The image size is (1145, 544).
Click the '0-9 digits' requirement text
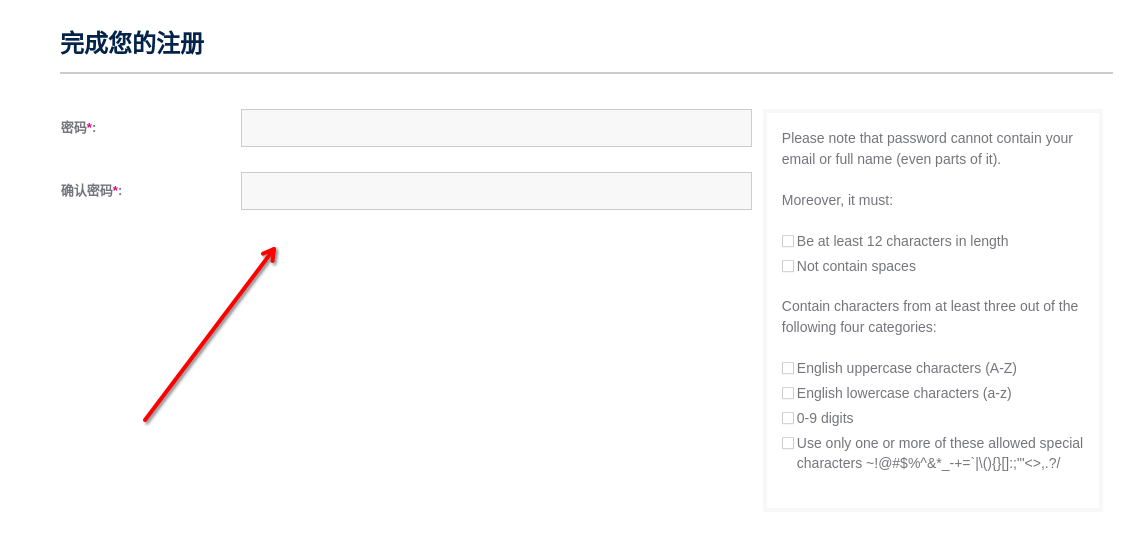825,418
